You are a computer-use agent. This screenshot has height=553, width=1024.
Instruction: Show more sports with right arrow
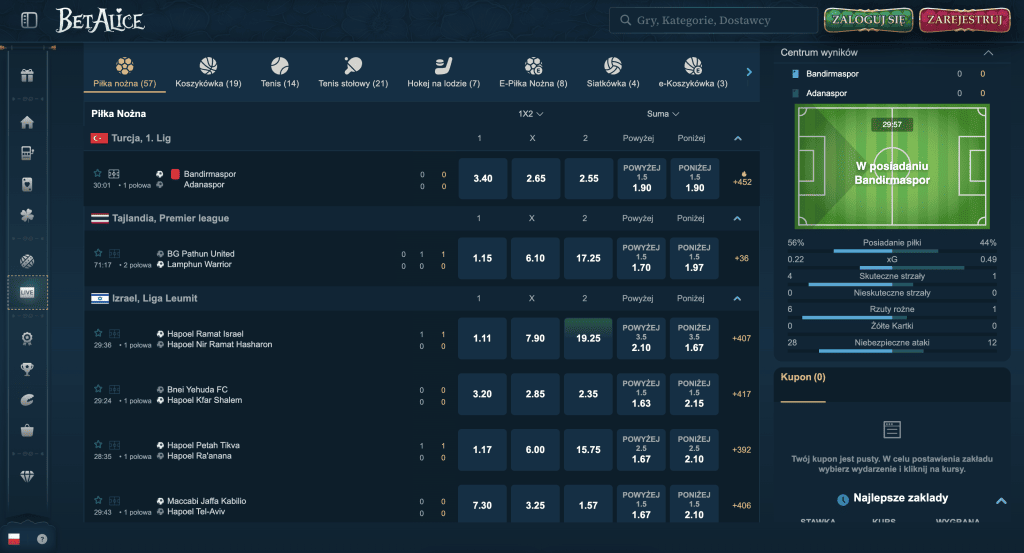tap(749, 72)
